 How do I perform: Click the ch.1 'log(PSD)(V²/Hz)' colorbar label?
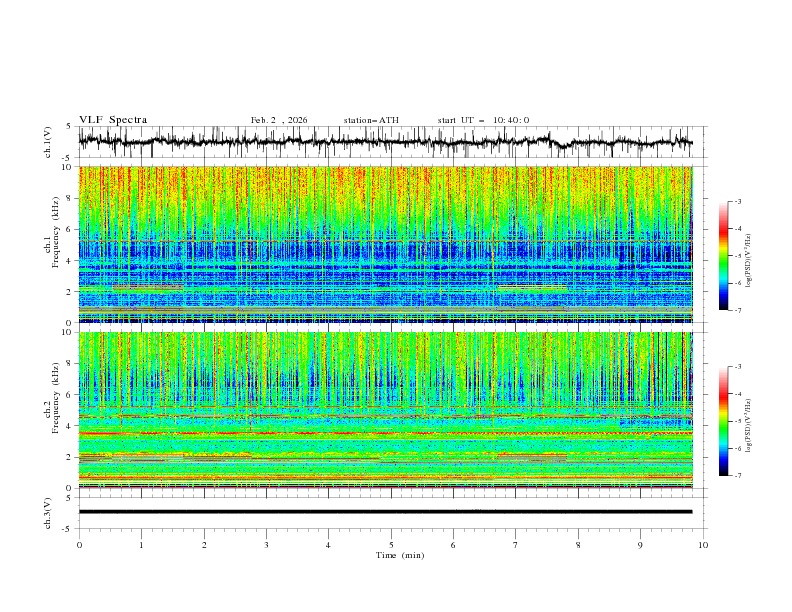[x=749, y=261]
